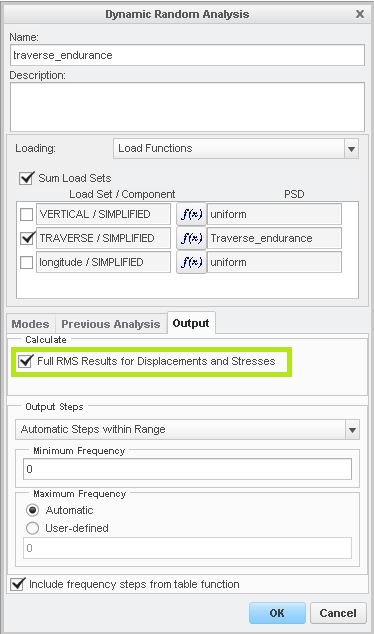
Task: Confirm dialog with the OK button
Action: (x=277, y=613)
